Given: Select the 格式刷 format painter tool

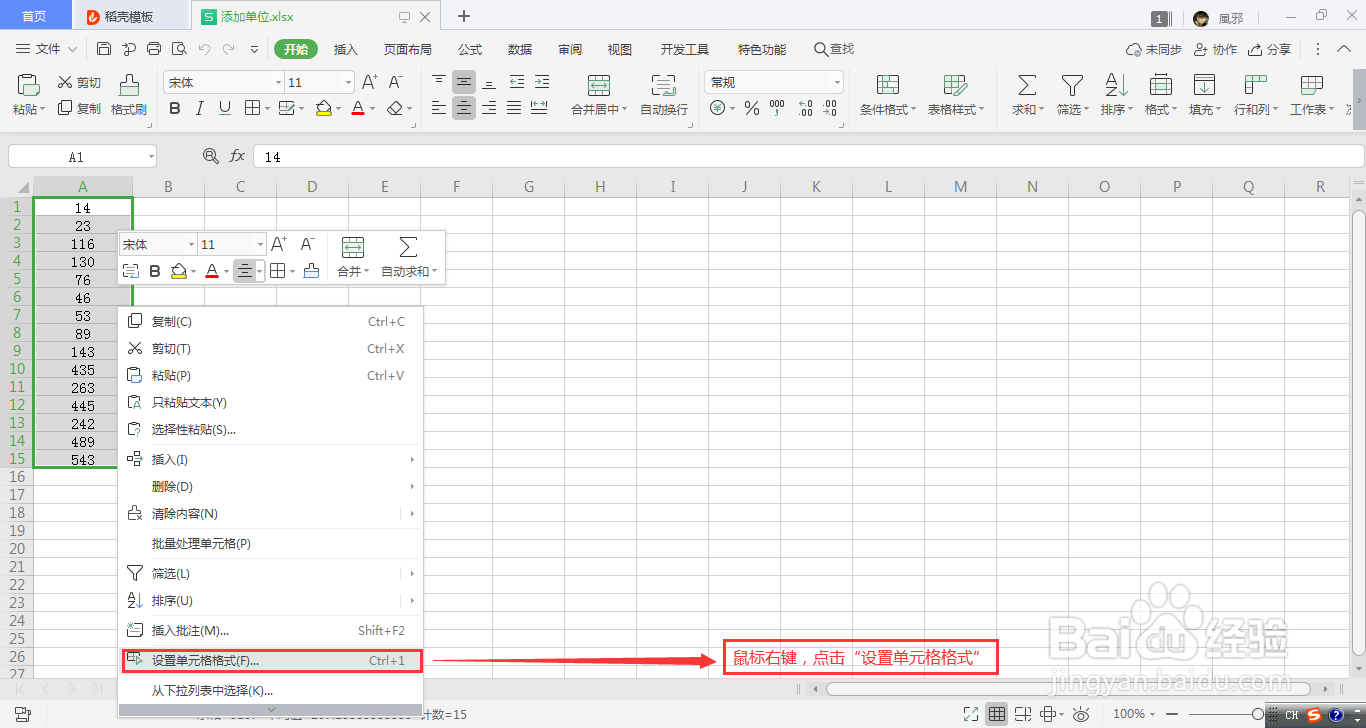Looking at the screenshot, I should click(x=127, y=95).
